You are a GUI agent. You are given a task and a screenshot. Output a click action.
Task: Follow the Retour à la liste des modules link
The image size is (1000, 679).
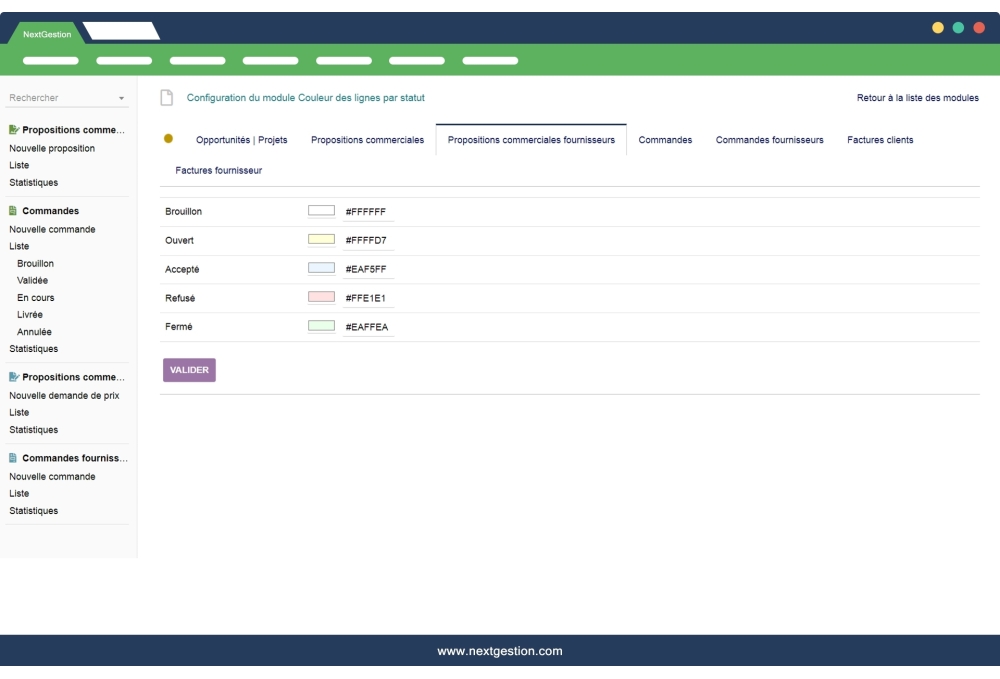click(916, 97)
